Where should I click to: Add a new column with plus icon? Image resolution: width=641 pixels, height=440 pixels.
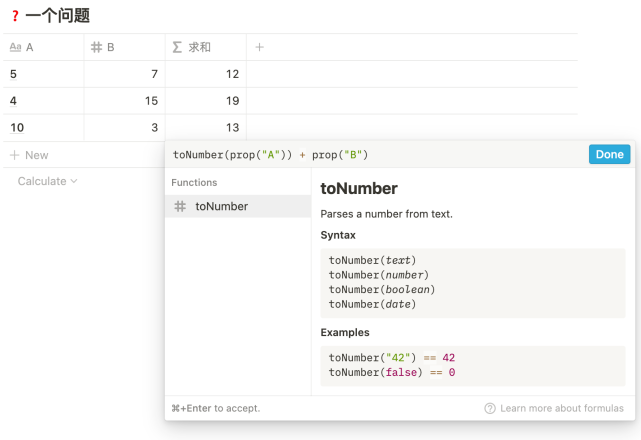(259, 47)
